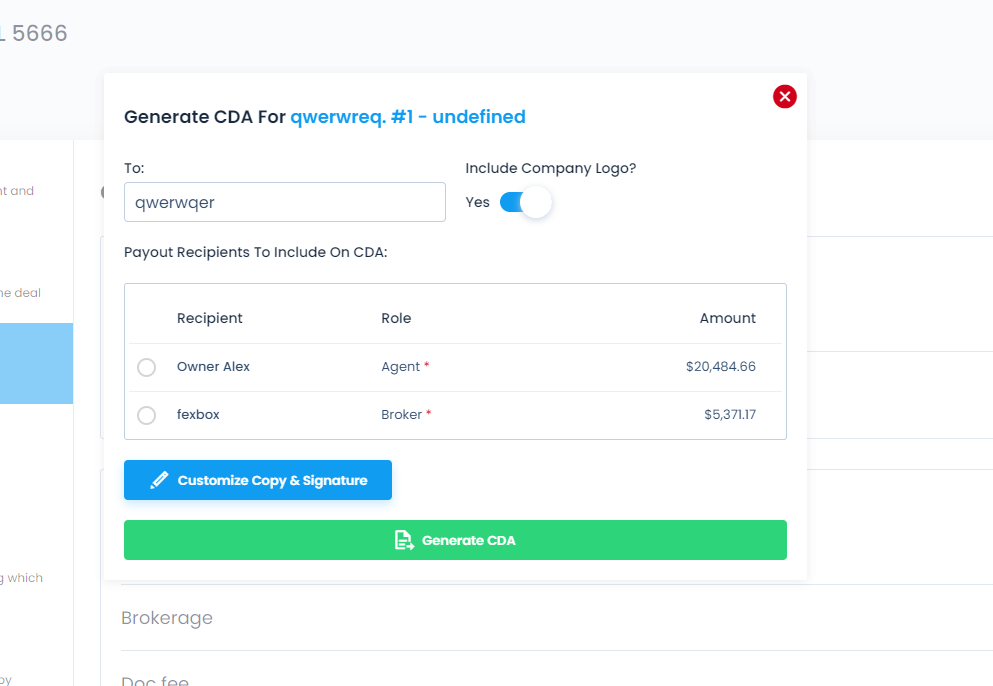This screenshot has width=993, height=686.
Task: Click the pencil icon on Customize button
Action: (x=159, y=480)
